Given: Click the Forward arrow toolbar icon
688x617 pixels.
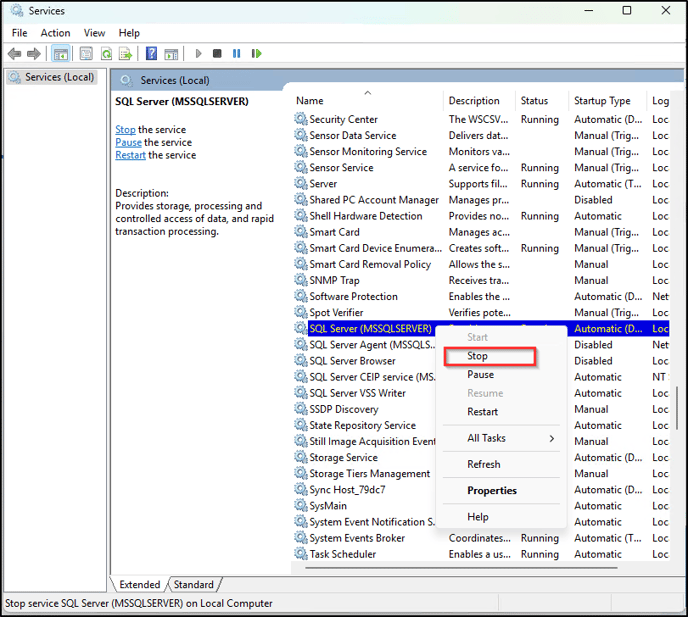Looking at the screenshot, I should pos(33,54).
